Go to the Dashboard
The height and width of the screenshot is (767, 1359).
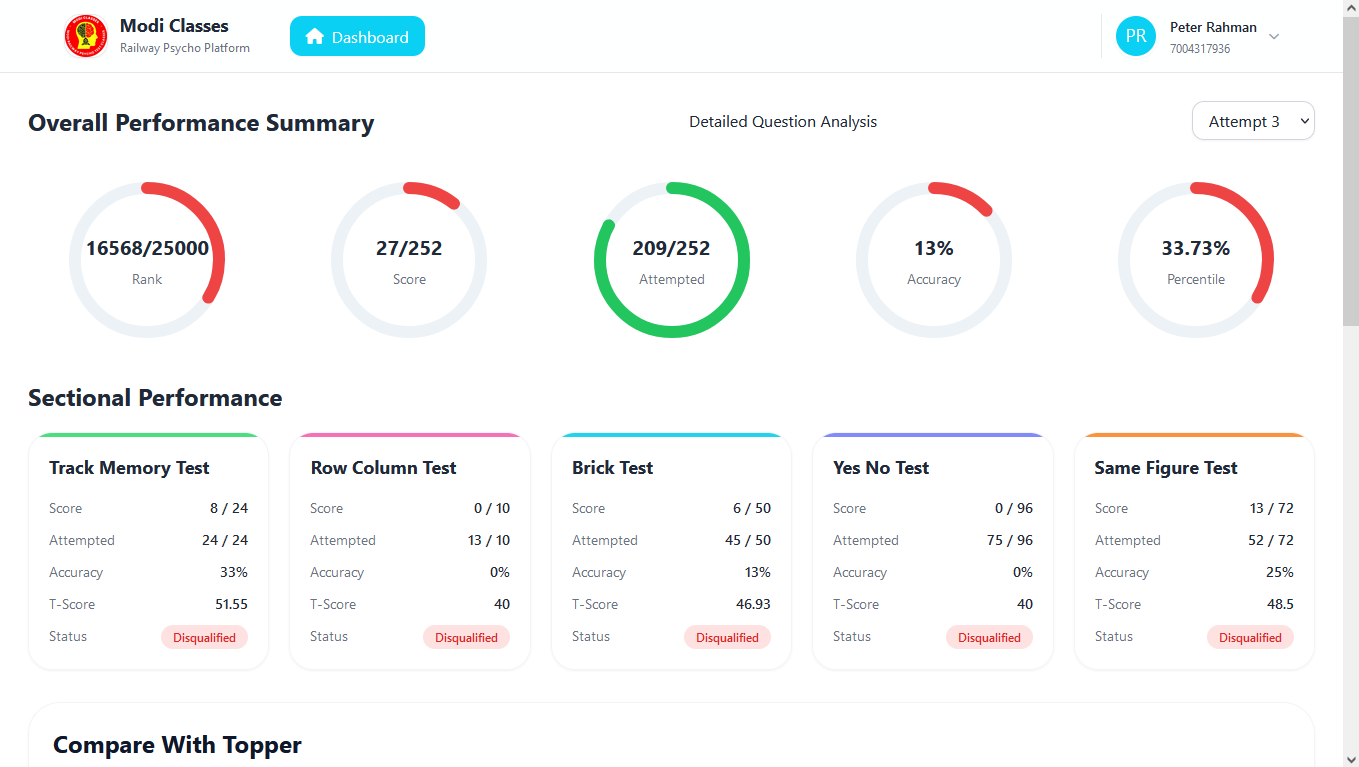click(x=357, y=37)
